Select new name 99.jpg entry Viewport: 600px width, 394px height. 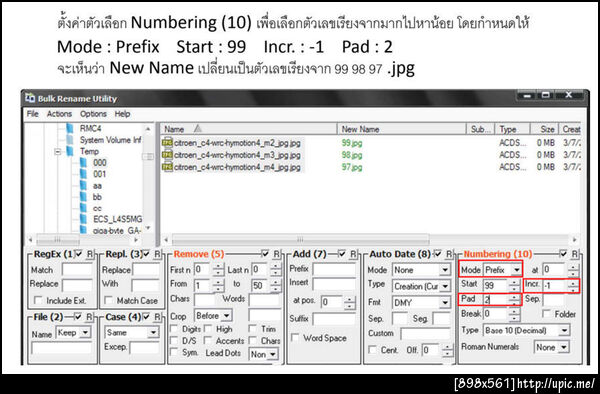[x=352, y=143]
